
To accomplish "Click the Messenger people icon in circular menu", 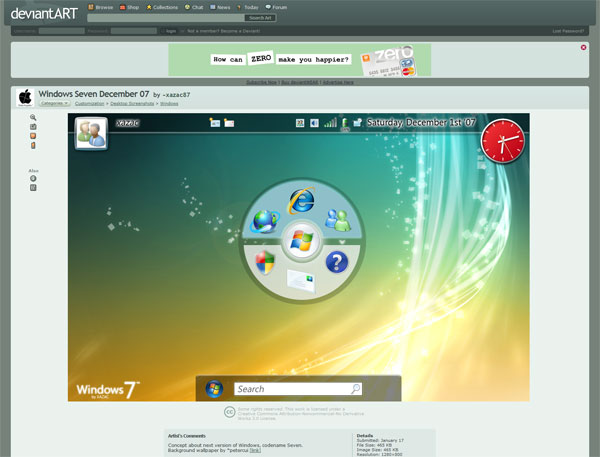I will (x=338, y=220).
